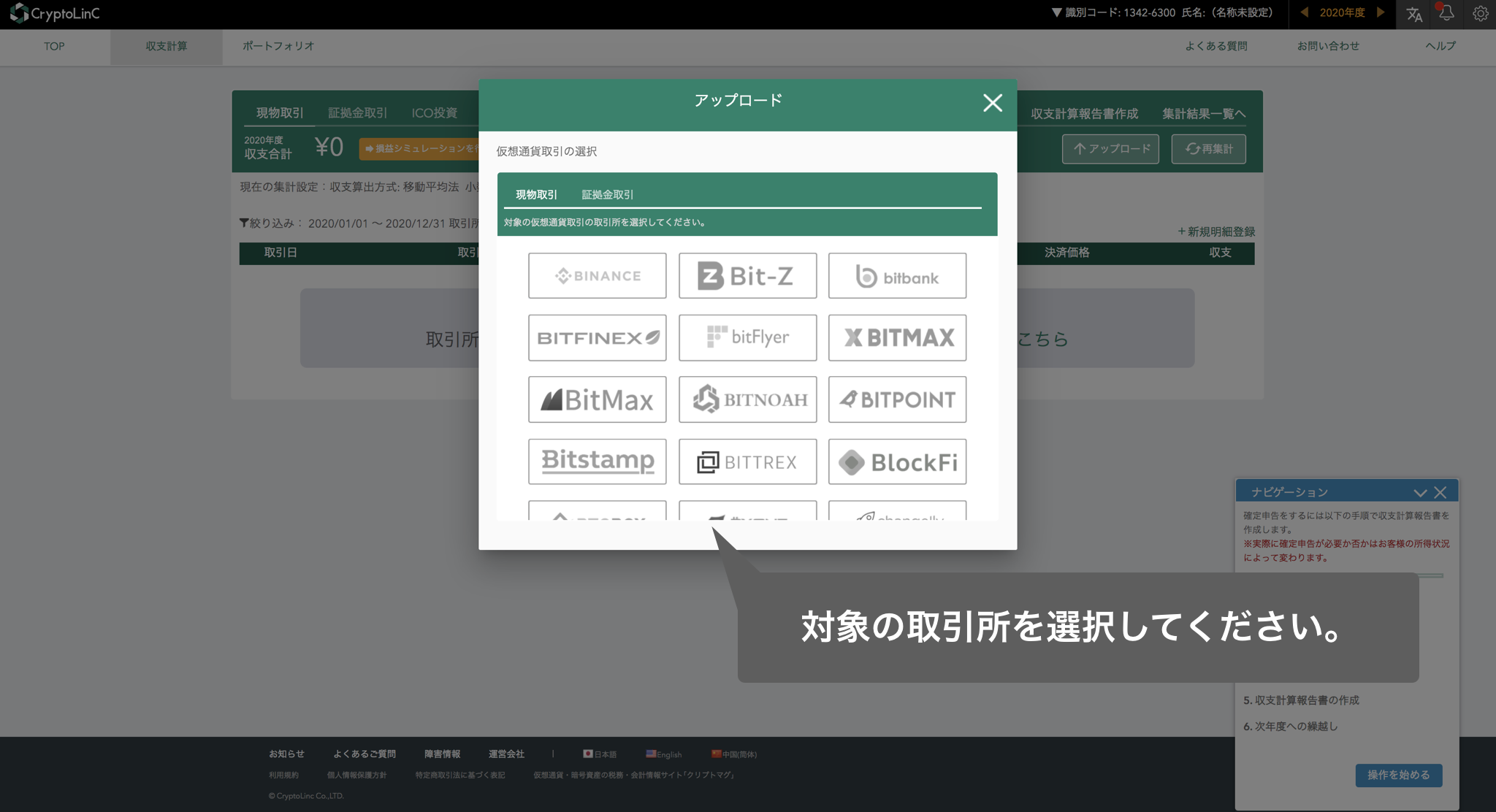Select step 5. 収支計算報告書の作成

[1301, 700]
